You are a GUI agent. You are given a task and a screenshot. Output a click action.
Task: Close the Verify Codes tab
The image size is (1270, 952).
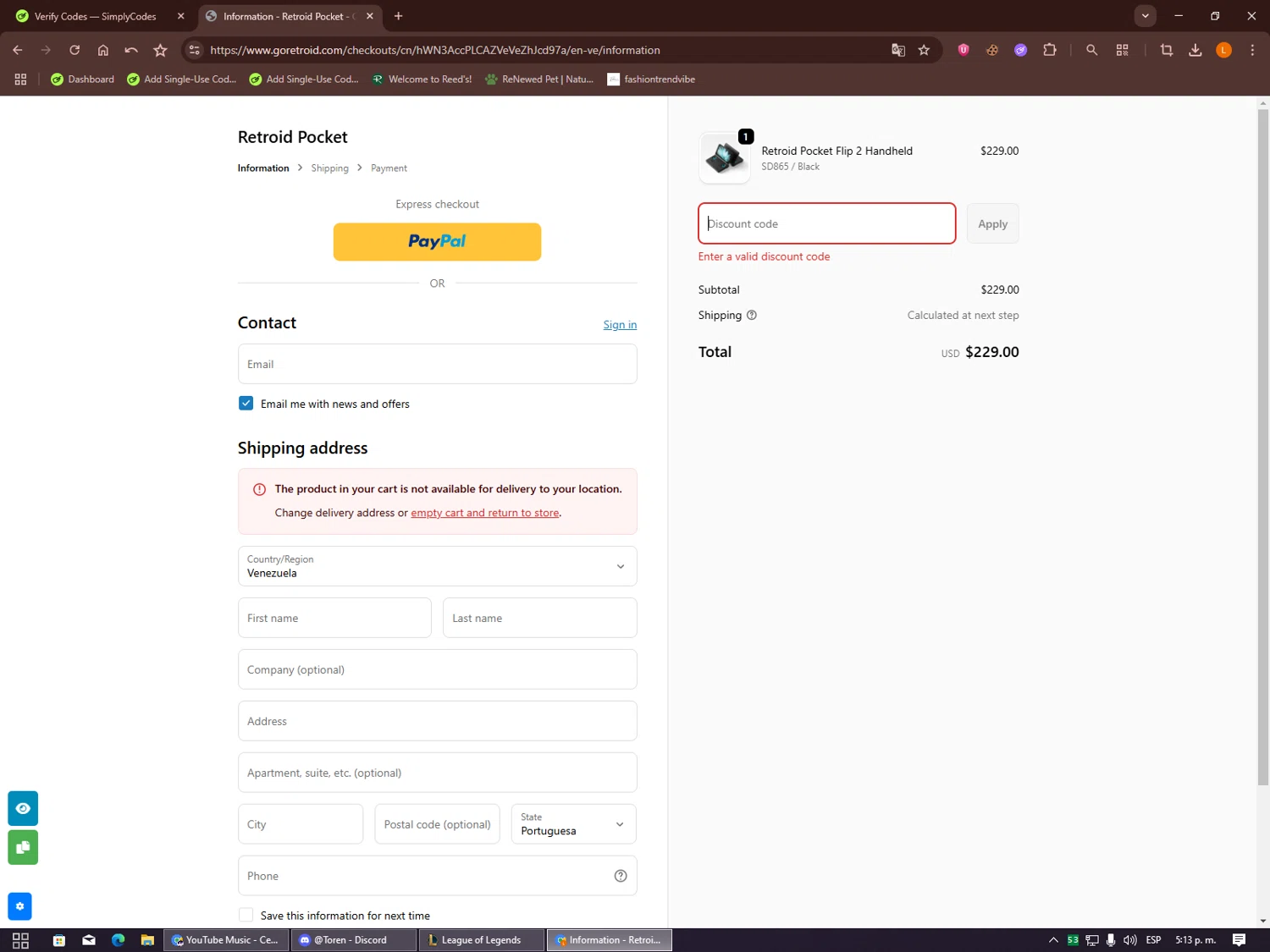pyautogui.click(x=180, y=16)
